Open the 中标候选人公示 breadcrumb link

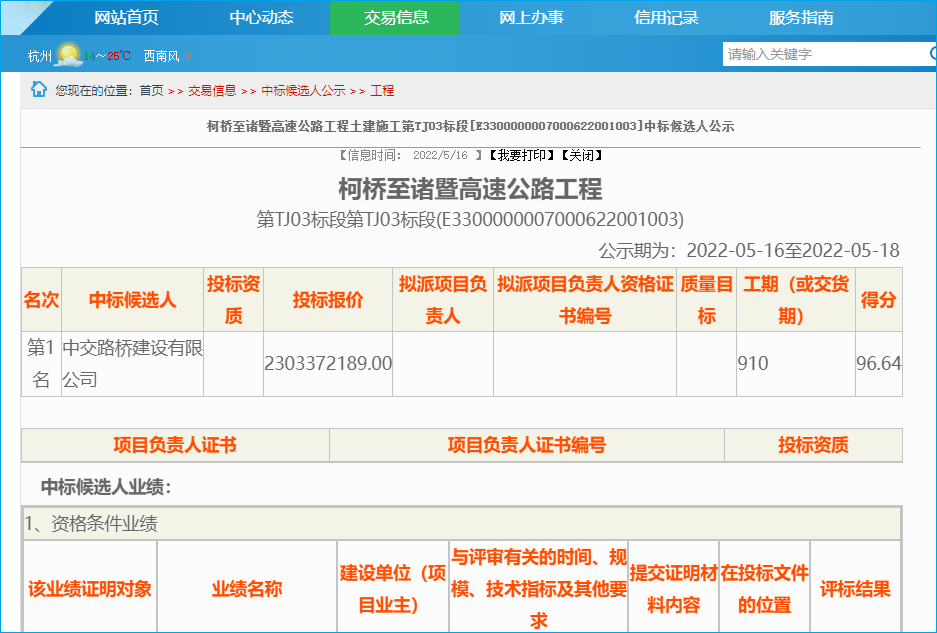pyautogui.click(x=303, y=91)
